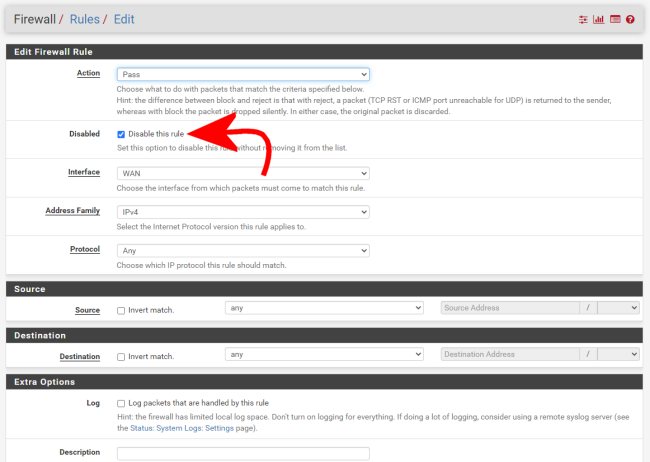Click the Description text field
Screen dimensions: 650x462
243,453
